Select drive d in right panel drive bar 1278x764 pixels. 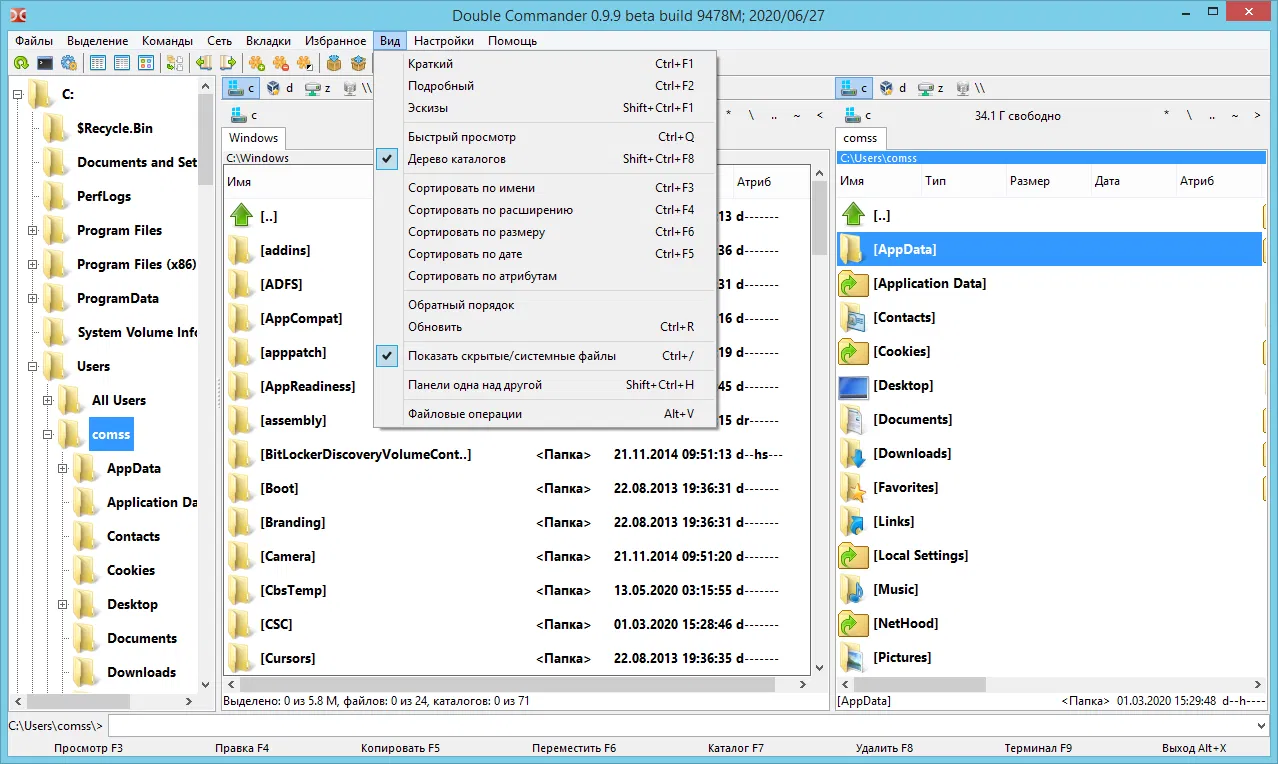[893, 88]
